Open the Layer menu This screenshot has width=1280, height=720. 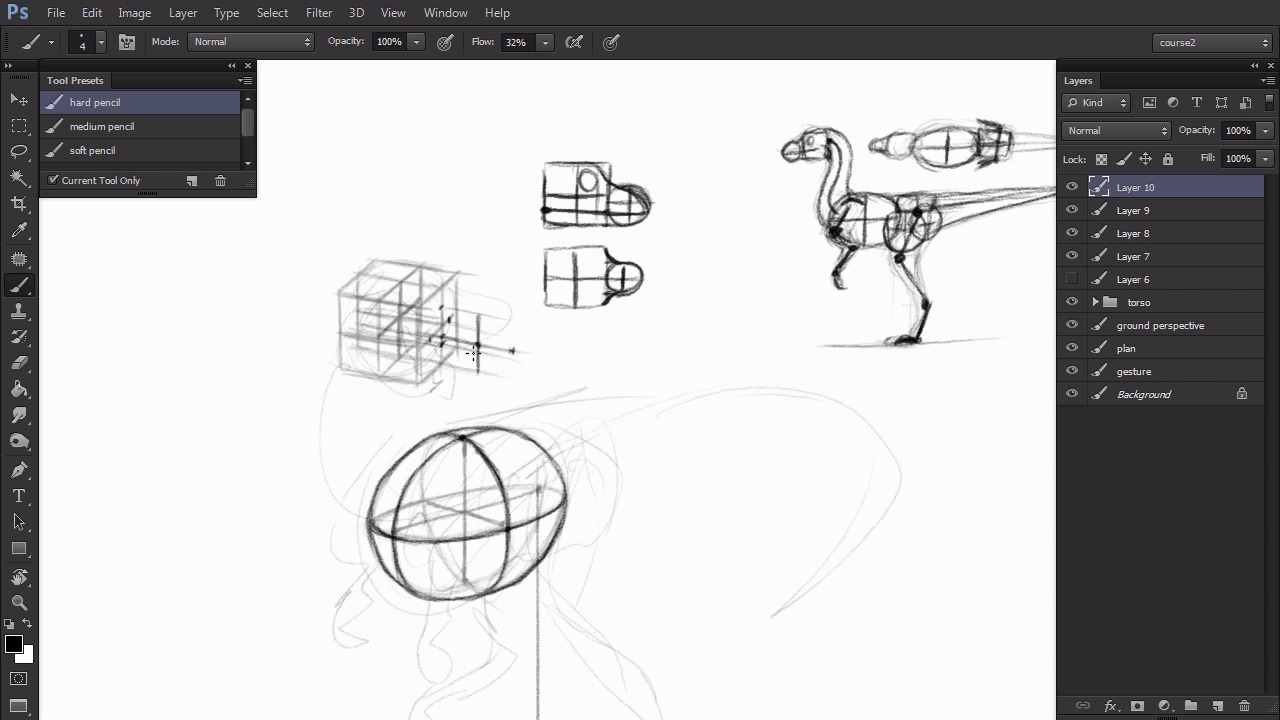click(x=183, y=13)
